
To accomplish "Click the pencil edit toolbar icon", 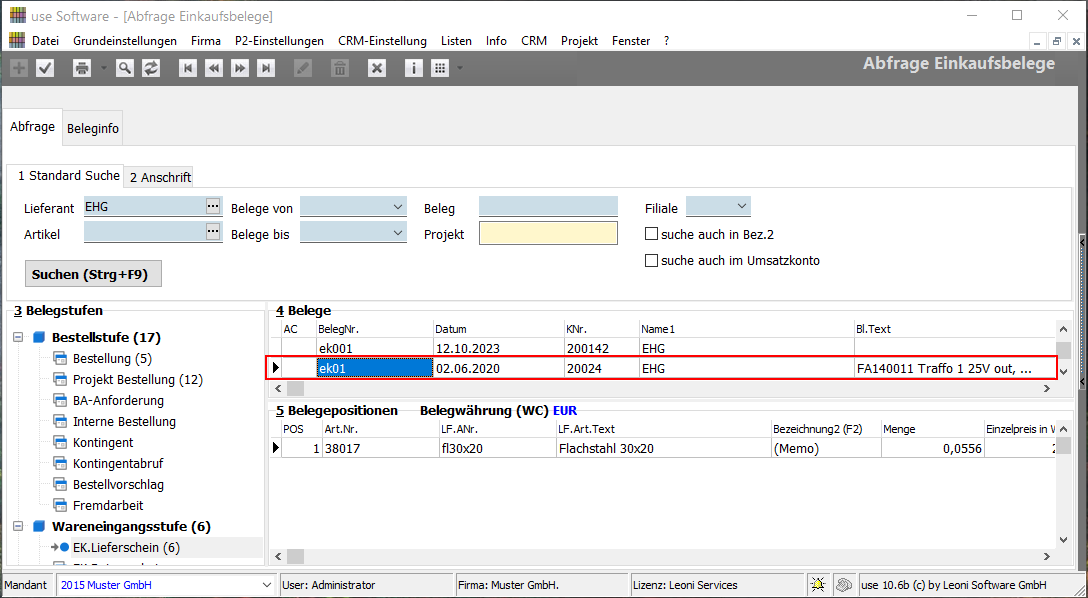I will pos(303,68).
